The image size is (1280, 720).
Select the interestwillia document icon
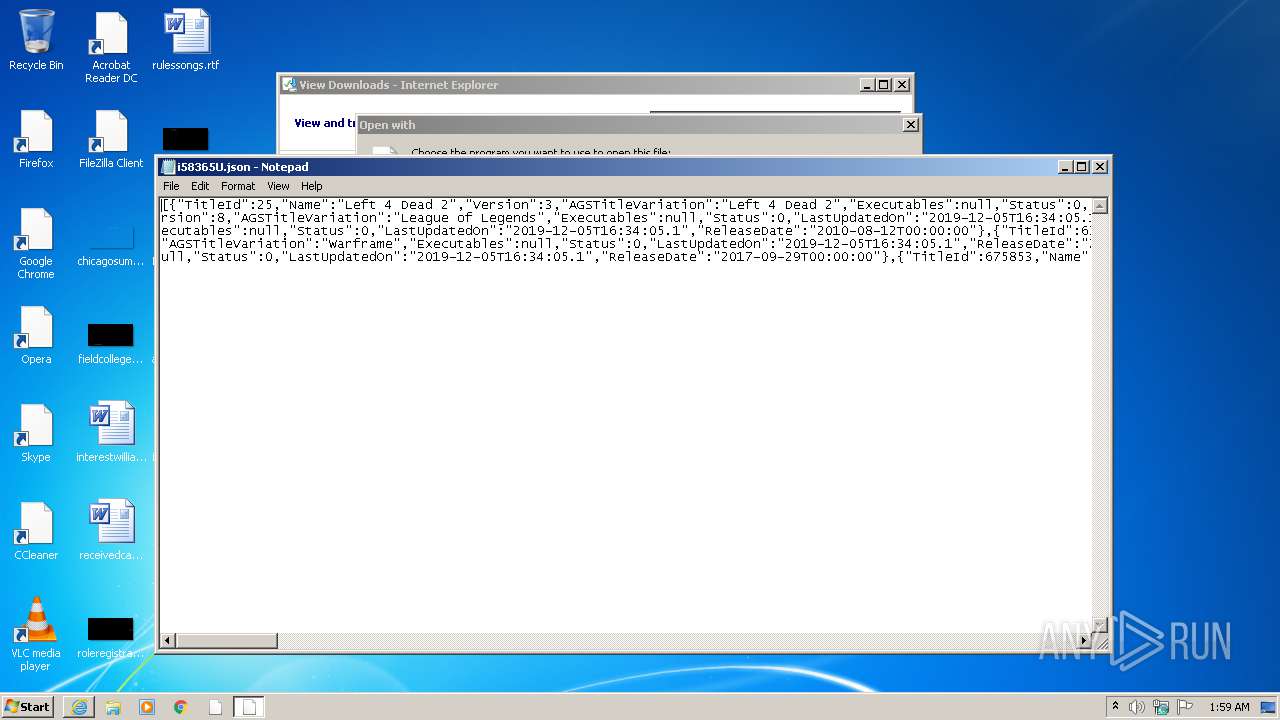point(111,432)
